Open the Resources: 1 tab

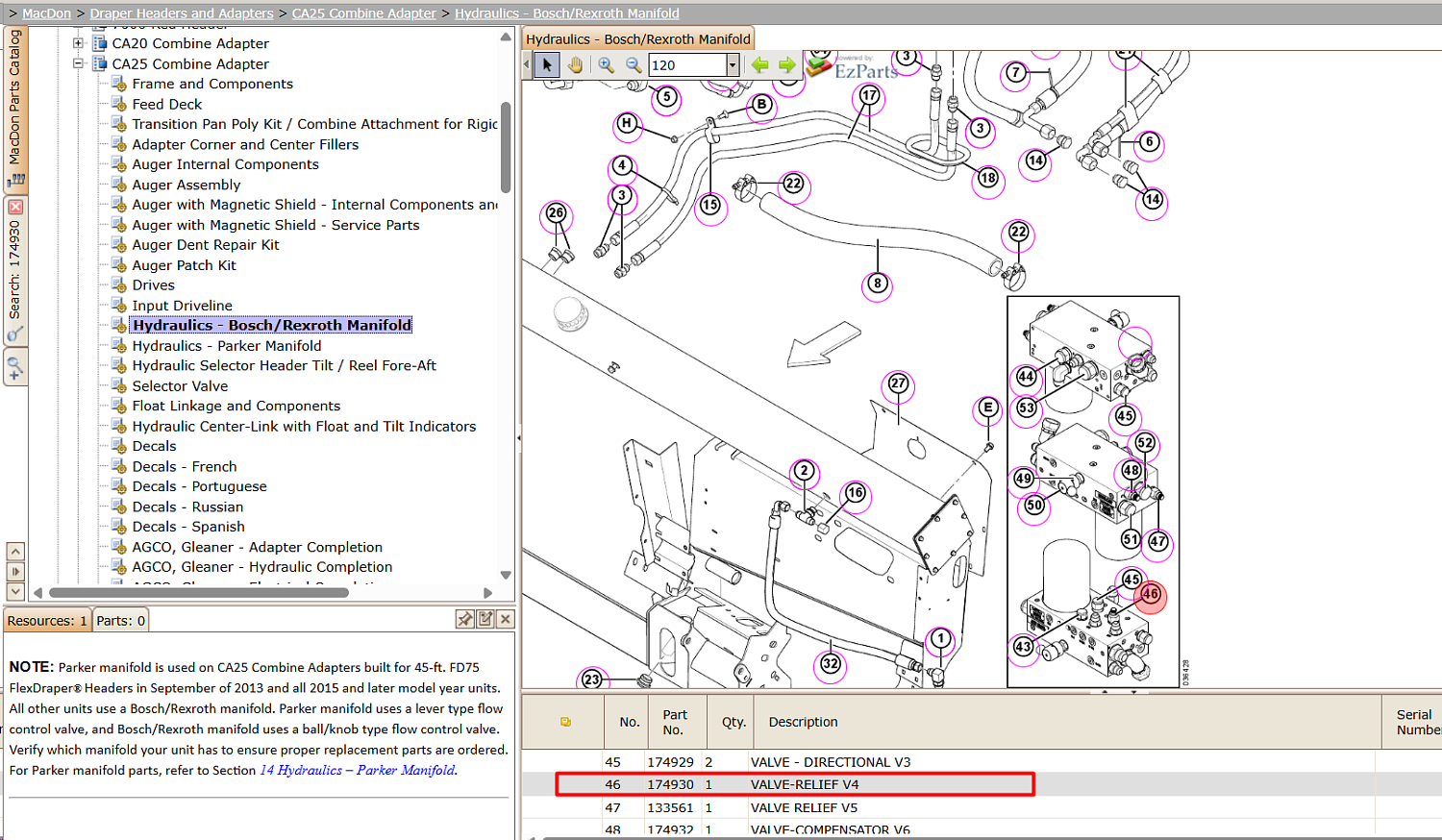pos(47,621)
